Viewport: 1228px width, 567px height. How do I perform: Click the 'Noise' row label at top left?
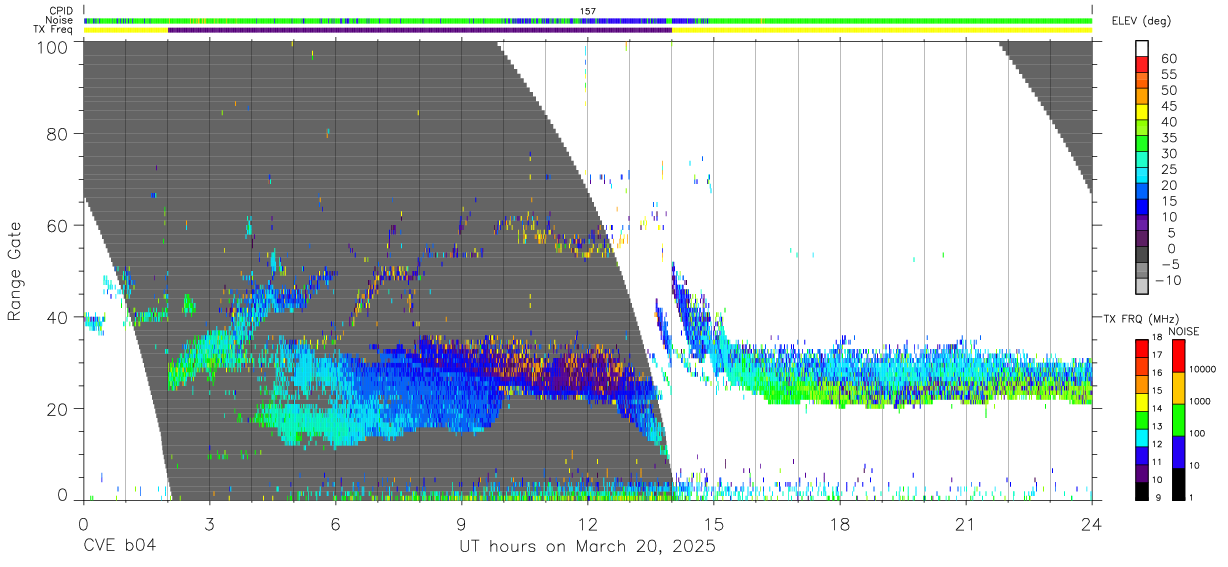click(59, 20)
